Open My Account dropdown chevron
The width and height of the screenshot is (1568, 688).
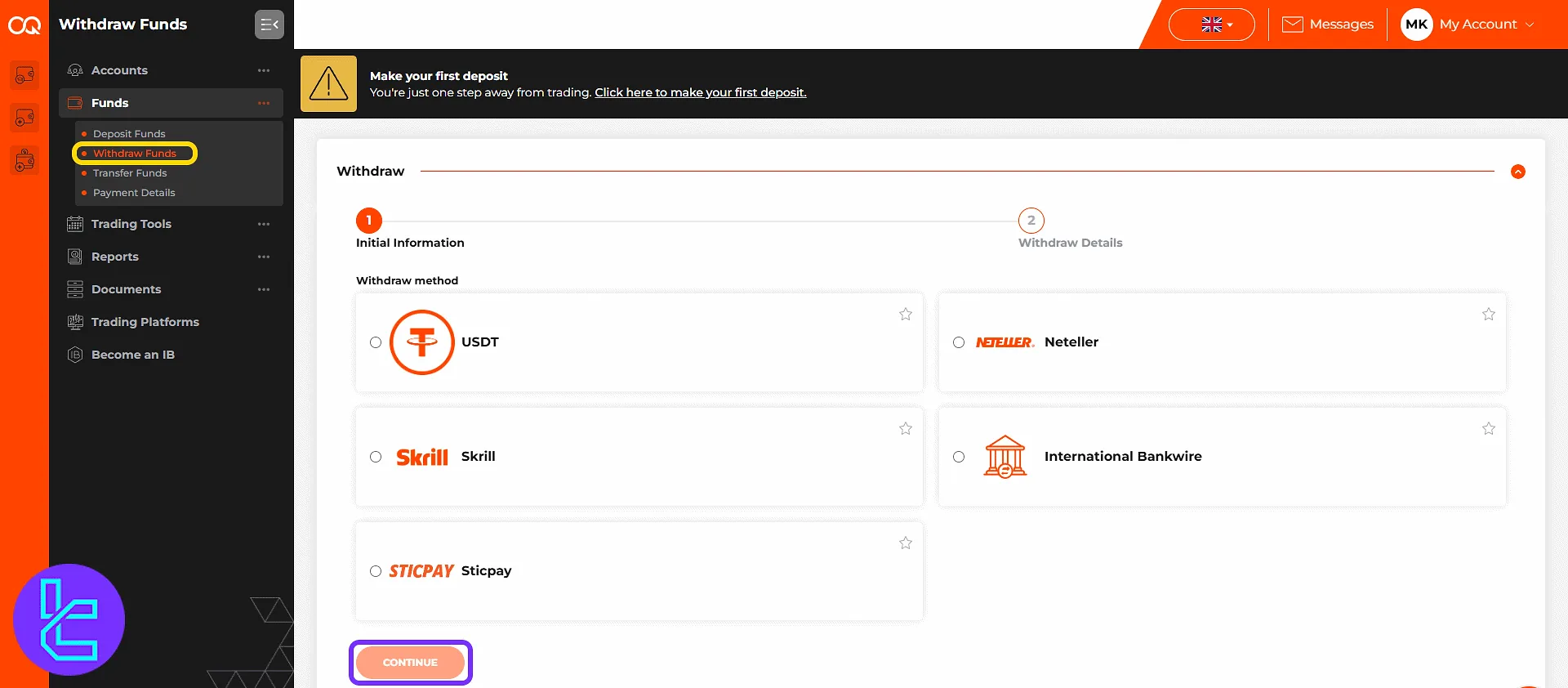pos(1530,25)
